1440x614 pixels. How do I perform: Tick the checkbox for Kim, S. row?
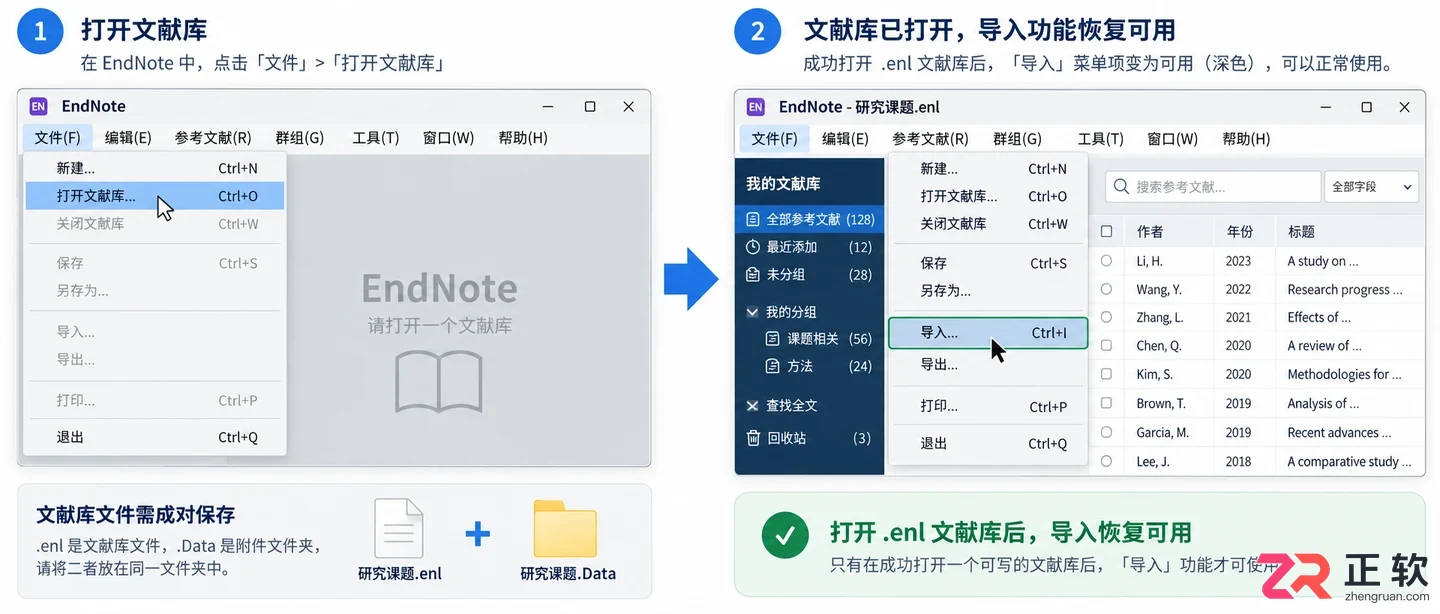coord(1106,374)
